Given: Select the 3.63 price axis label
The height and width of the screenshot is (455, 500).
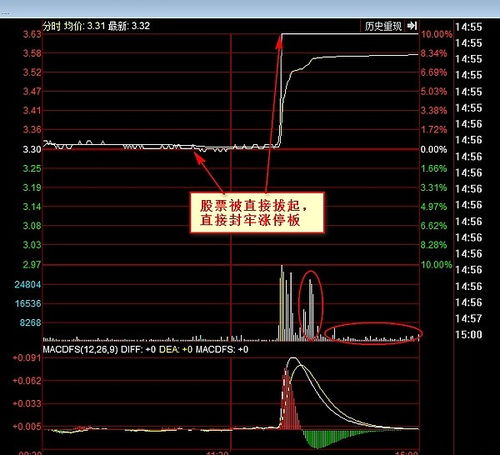Looking at the screenshot, I should click(x=32, y=34).
